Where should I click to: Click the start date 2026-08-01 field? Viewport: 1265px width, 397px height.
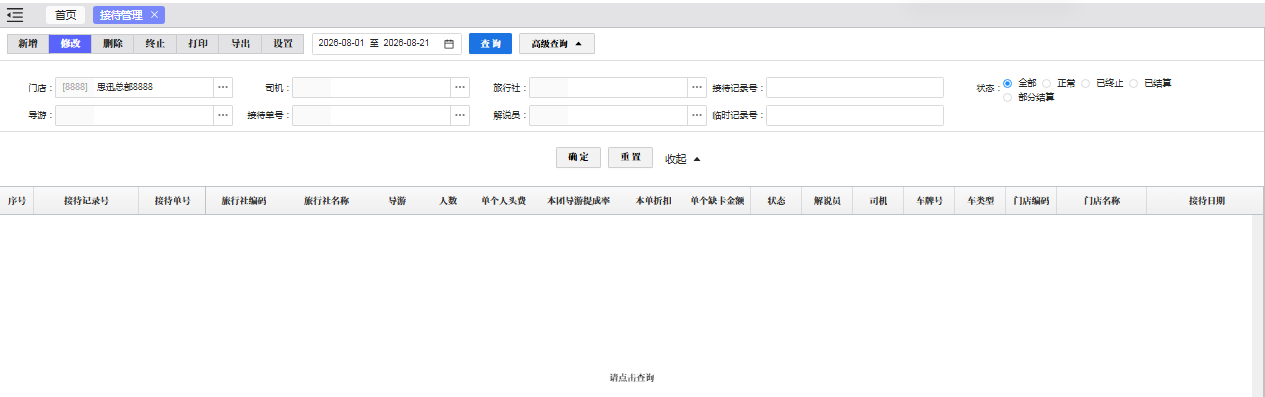click(341, 44)
